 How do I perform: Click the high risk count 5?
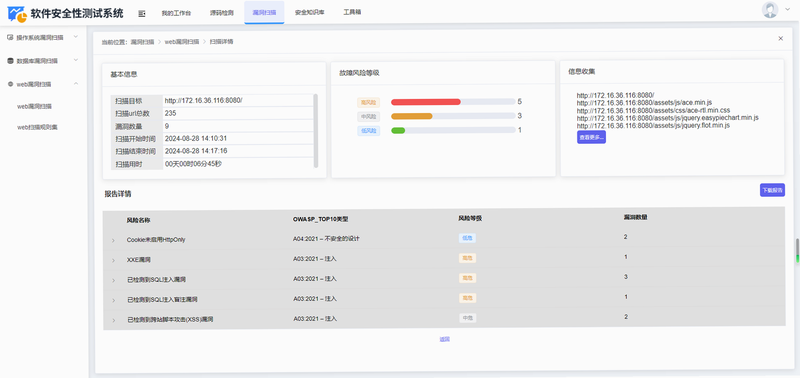tap(519, 102)
